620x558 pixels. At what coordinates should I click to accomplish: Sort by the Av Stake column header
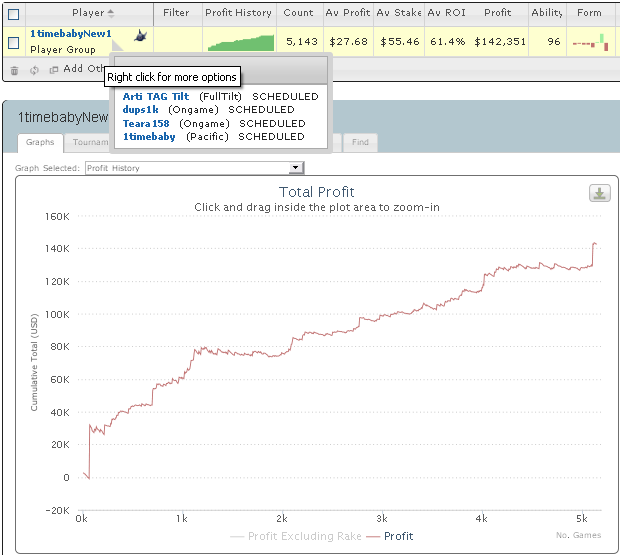pos(399,13)
